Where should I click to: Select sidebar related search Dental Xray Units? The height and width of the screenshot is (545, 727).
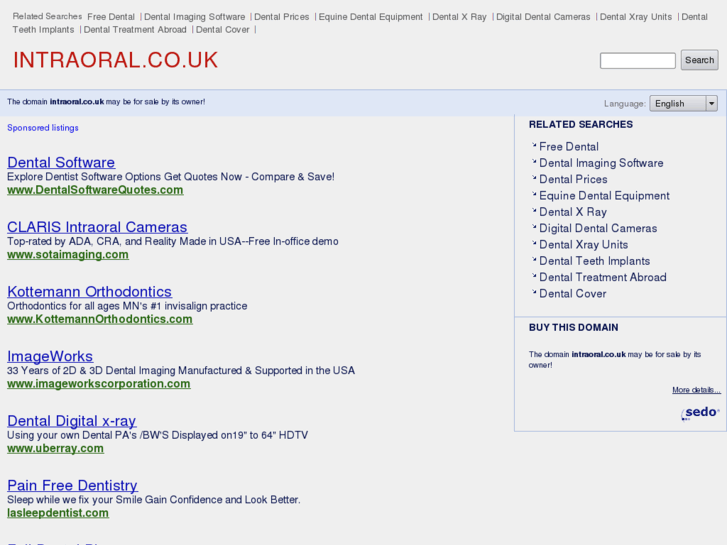(583, 244)
